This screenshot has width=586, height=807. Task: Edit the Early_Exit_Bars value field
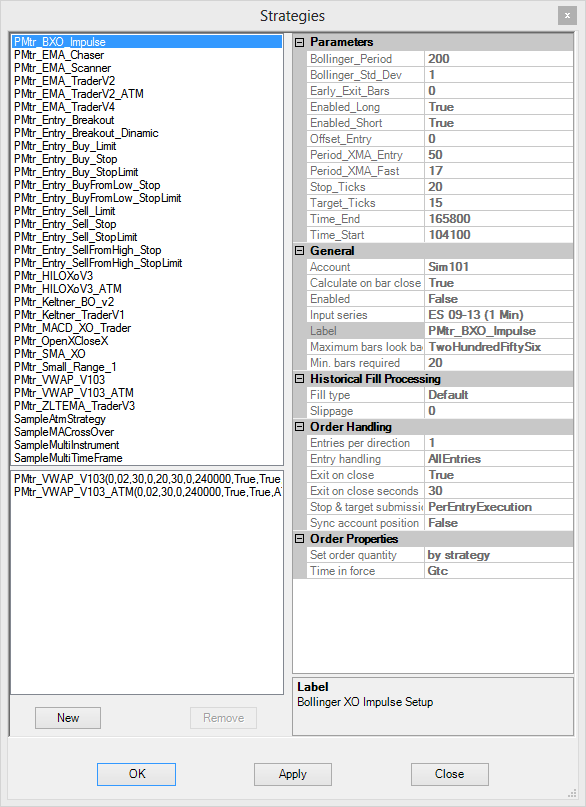[x=499, y=91]
